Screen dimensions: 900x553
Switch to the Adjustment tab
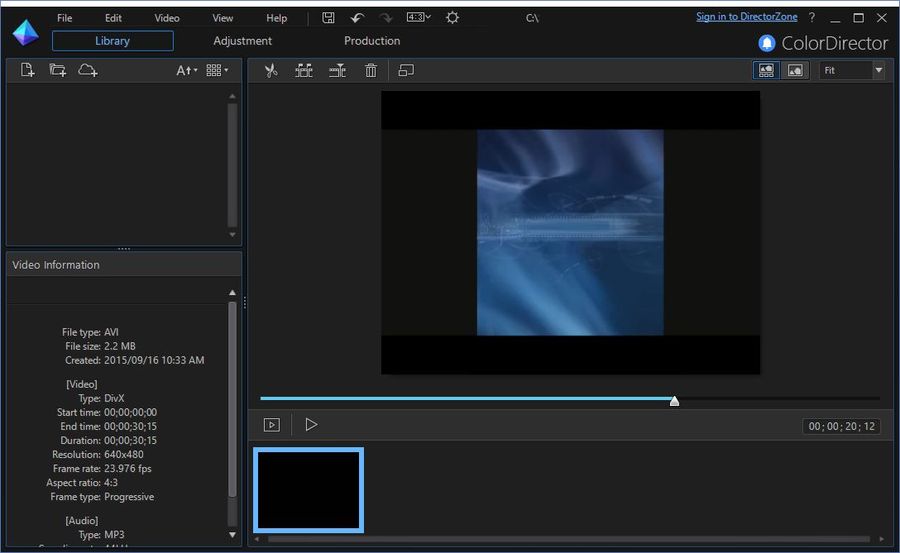(242, 41)
